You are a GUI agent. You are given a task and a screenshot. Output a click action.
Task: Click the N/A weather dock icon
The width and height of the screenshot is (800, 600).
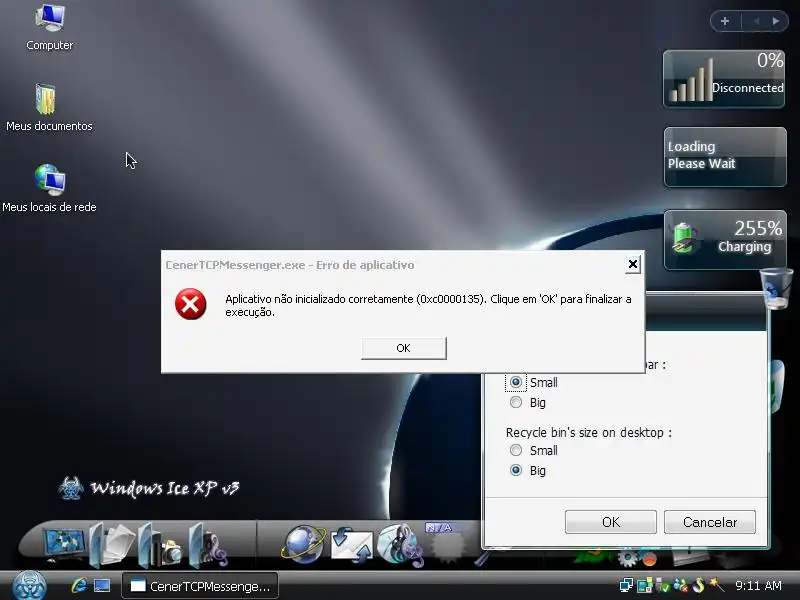445,542
